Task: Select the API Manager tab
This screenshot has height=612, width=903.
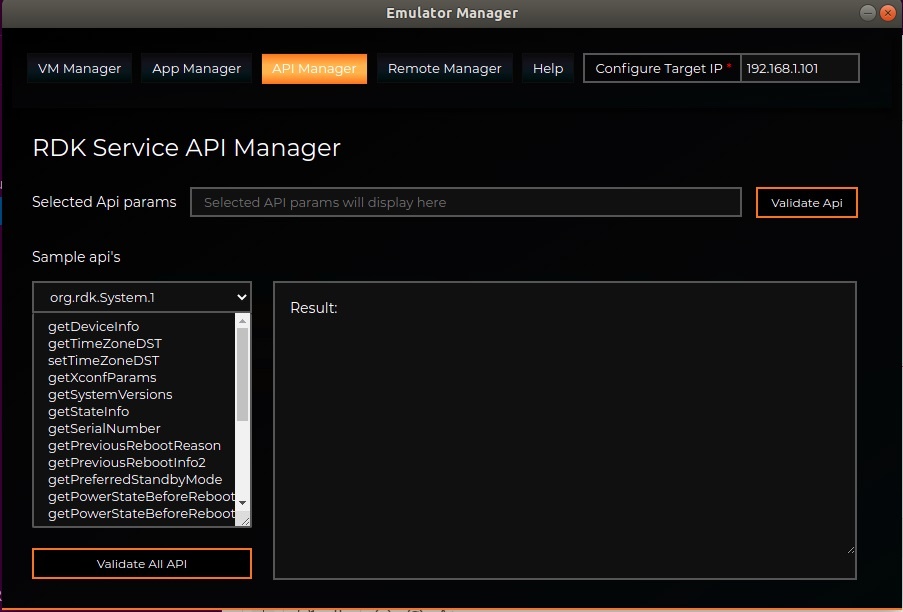Action: pos(314,69)
